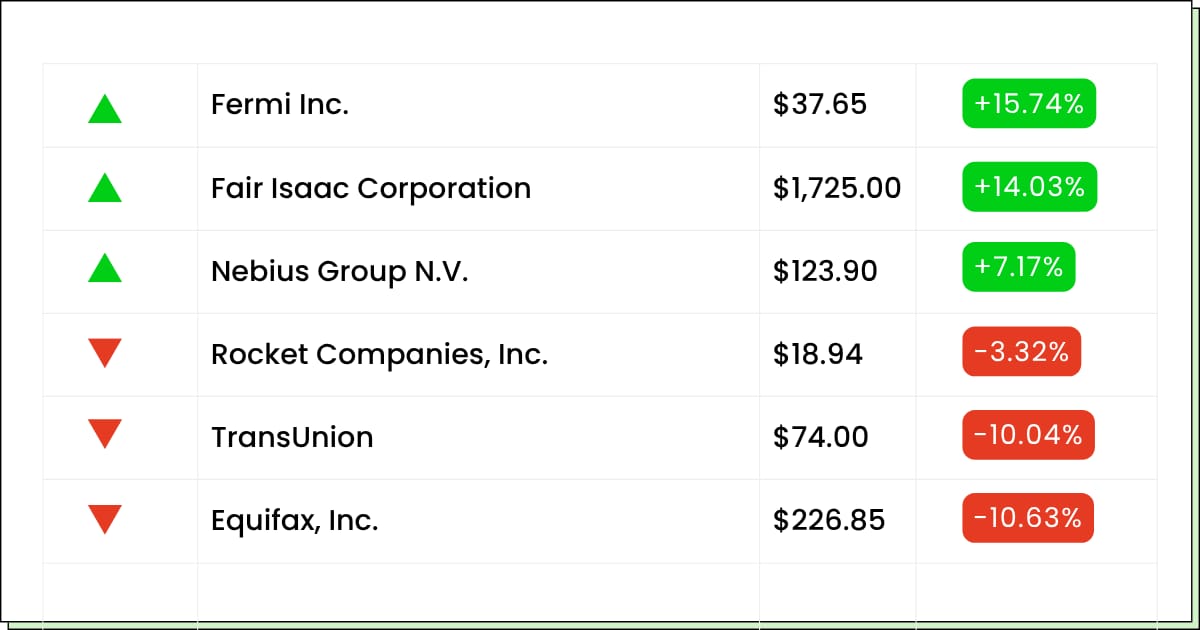Open the Equifax, Inc. company name
This screenshot has height=630, width=1200.
coord(295,521)
